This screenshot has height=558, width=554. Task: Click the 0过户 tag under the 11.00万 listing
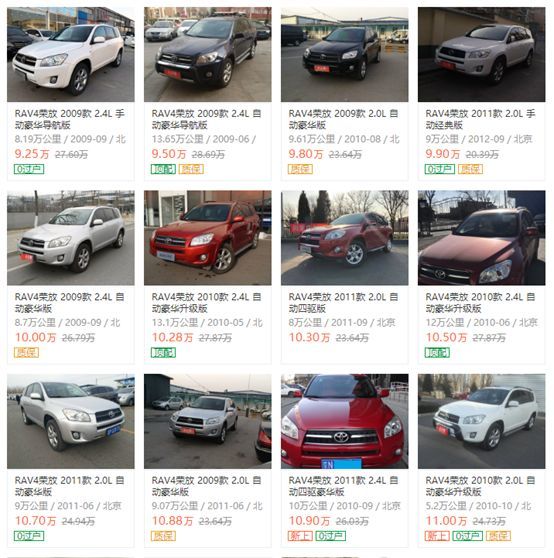(468, 536)
